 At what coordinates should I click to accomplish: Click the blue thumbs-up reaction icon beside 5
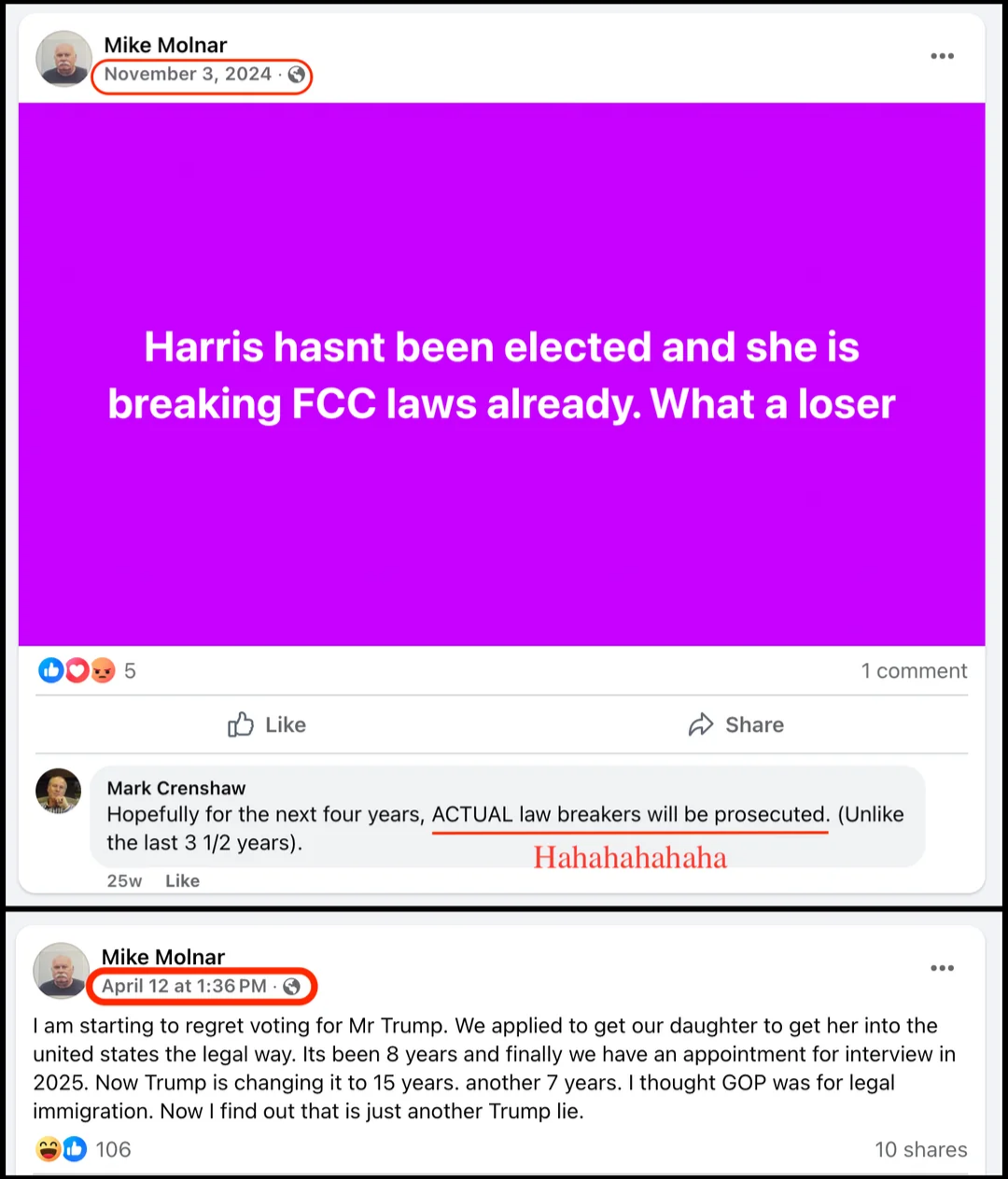pyautogui.click(x=50, y=670)
